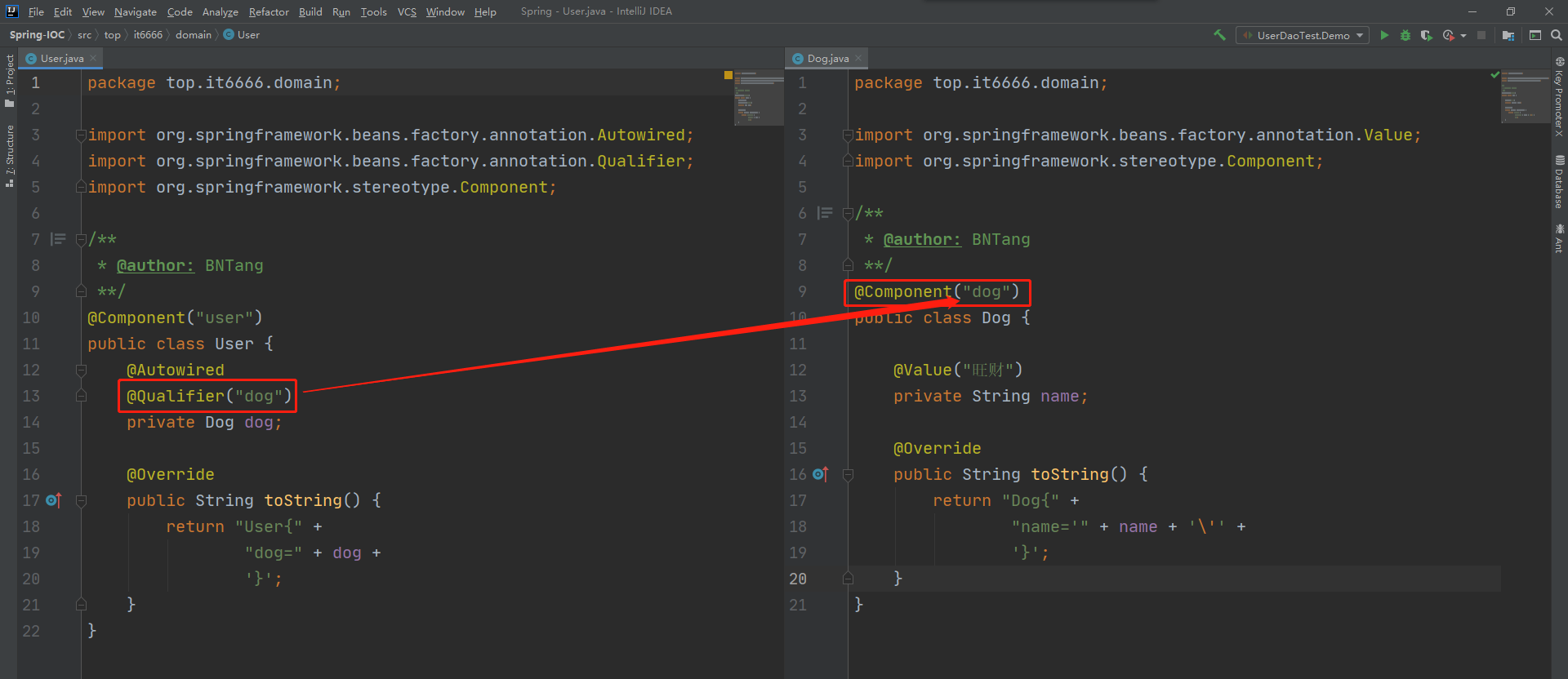Click domain breadcrumb in navigation bar

click(x=194, y=35)
